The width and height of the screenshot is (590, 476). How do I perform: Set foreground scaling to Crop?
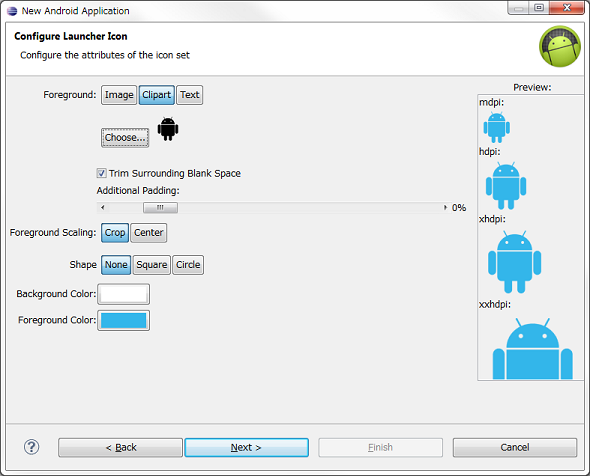pyautogui.click(x=115, y=233)
